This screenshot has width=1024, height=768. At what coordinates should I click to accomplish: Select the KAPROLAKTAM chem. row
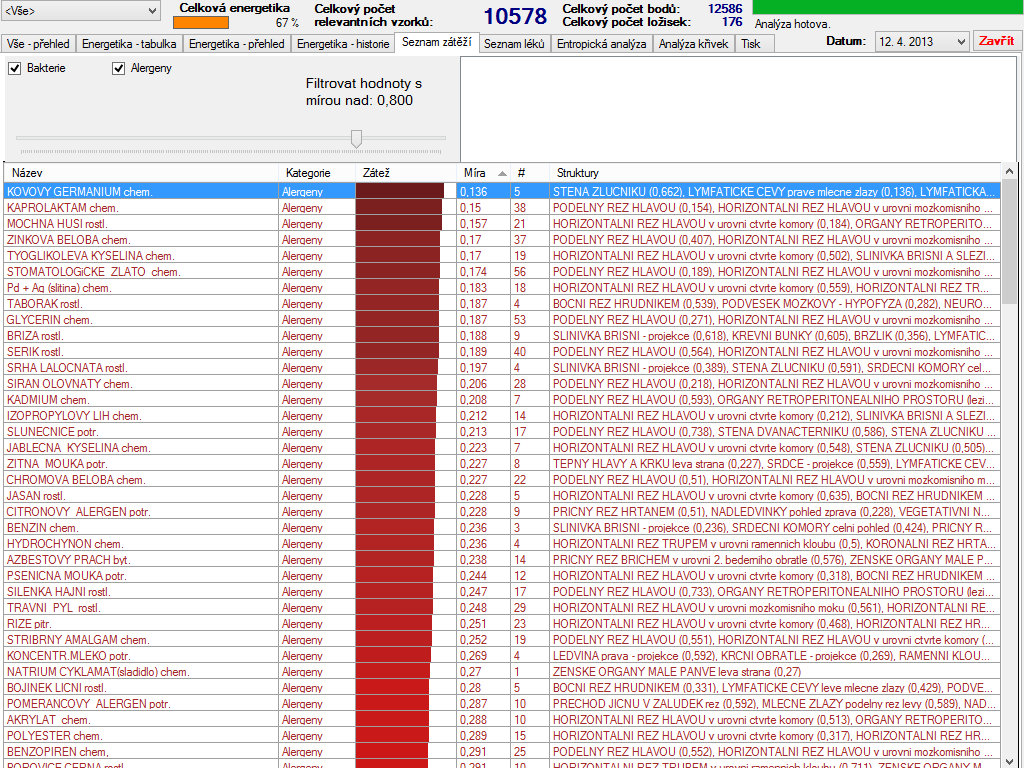(502, 208)
